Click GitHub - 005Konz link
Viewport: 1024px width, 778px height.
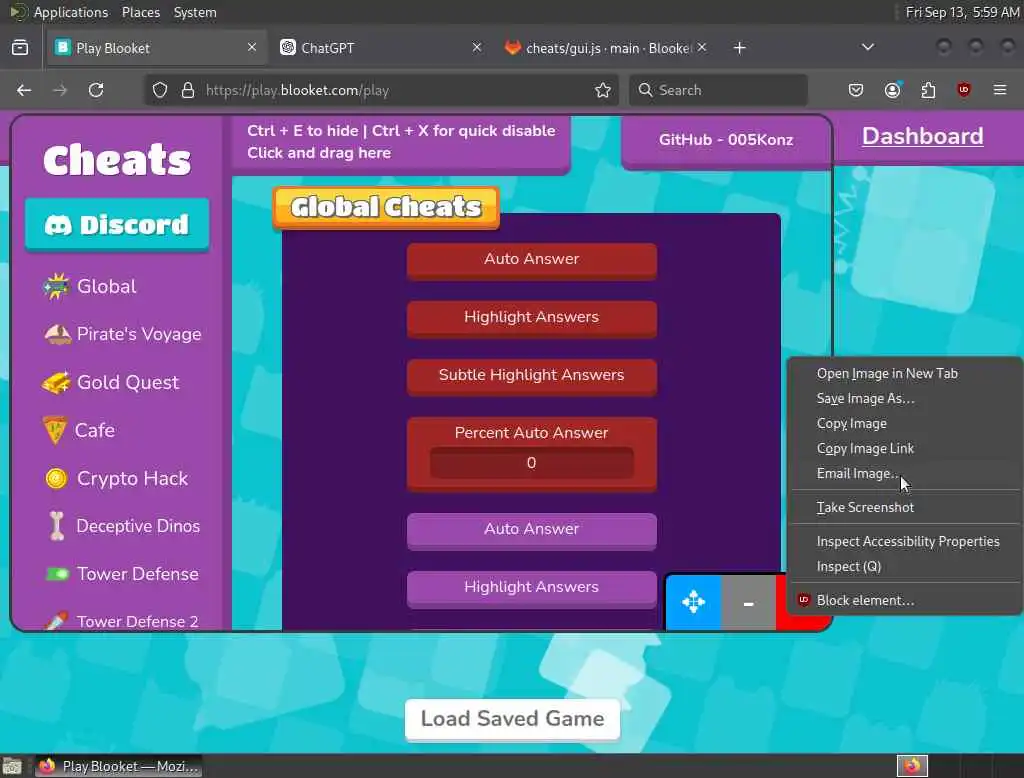click(x=726, y=140)
